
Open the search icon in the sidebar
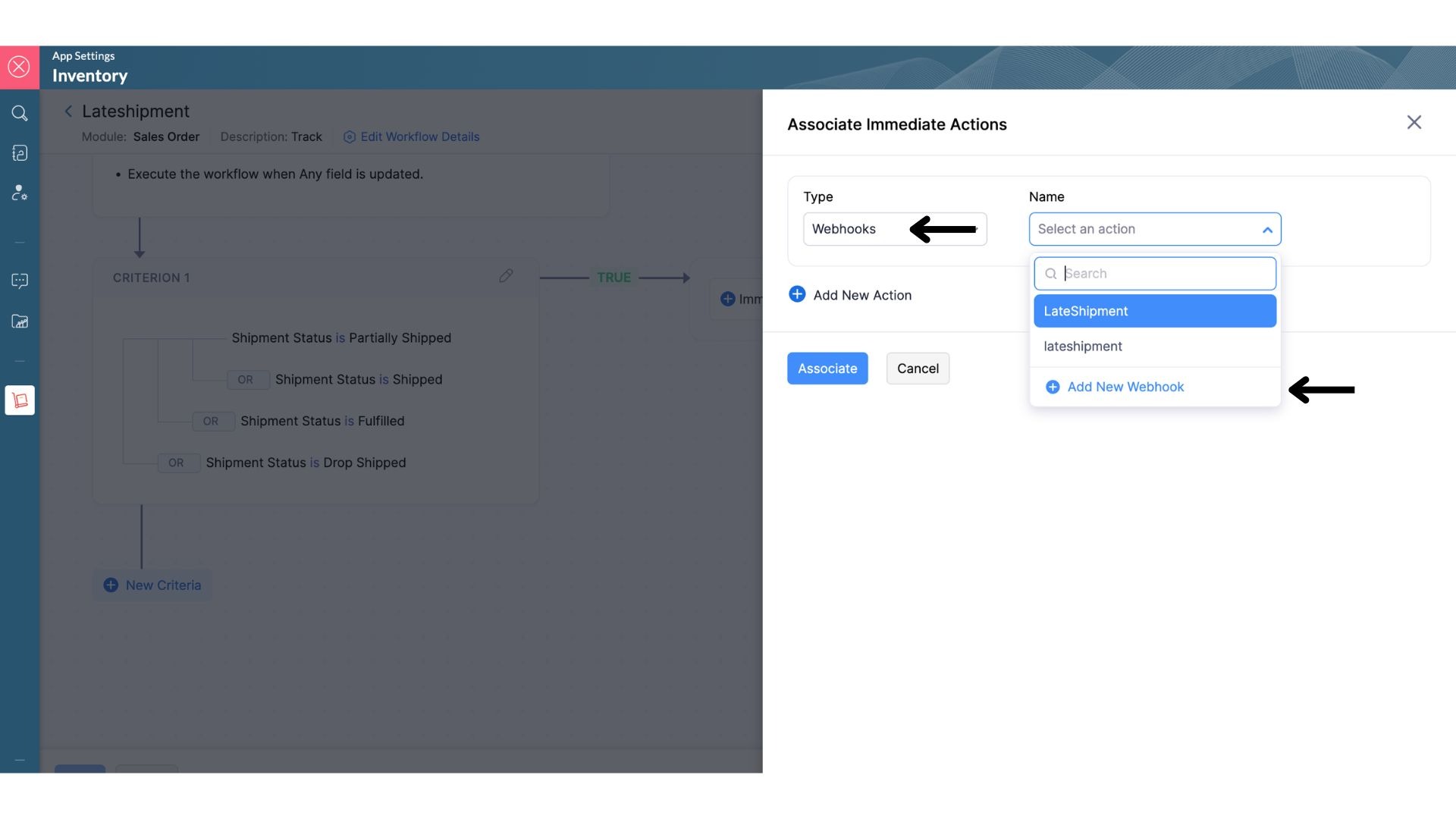pos(20,114)
